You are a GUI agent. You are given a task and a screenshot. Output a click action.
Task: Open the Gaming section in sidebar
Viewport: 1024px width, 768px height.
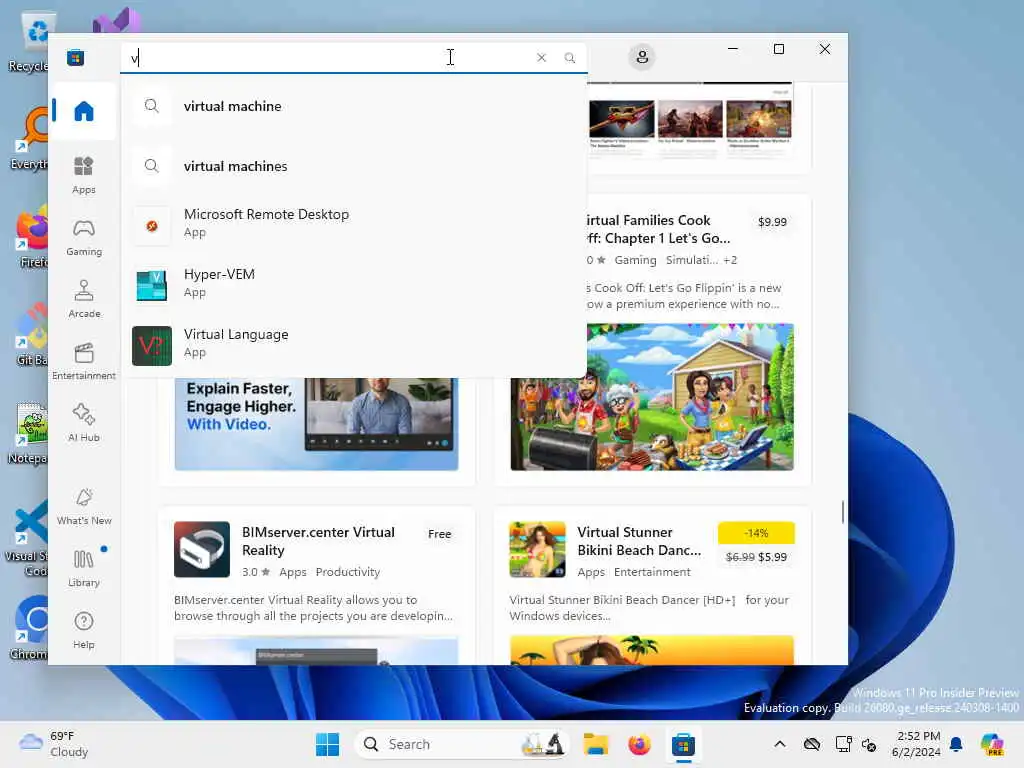pos(84,237)
